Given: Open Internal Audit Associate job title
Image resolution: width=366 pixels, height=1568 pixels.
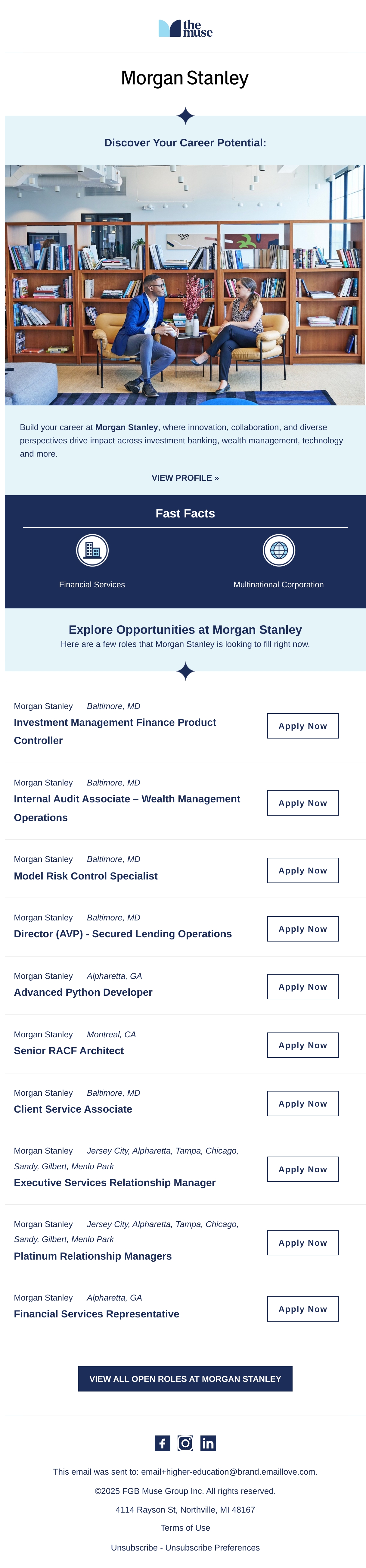Looking at the screenshot, I should coord(127,808).
